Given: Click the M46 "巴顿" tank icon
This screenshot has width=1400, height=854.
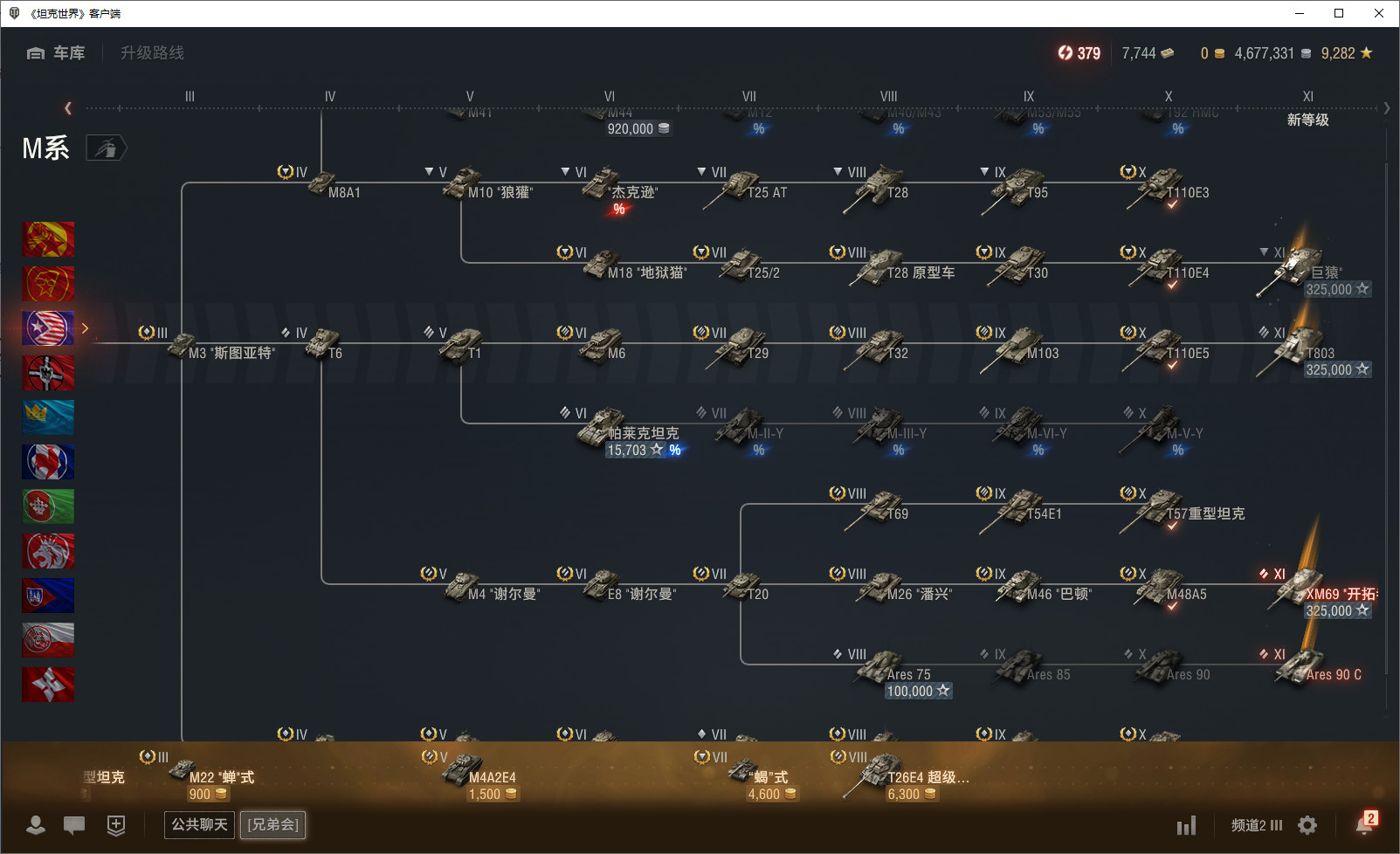Looking at the screenshot, I should tap(1018, 587).
